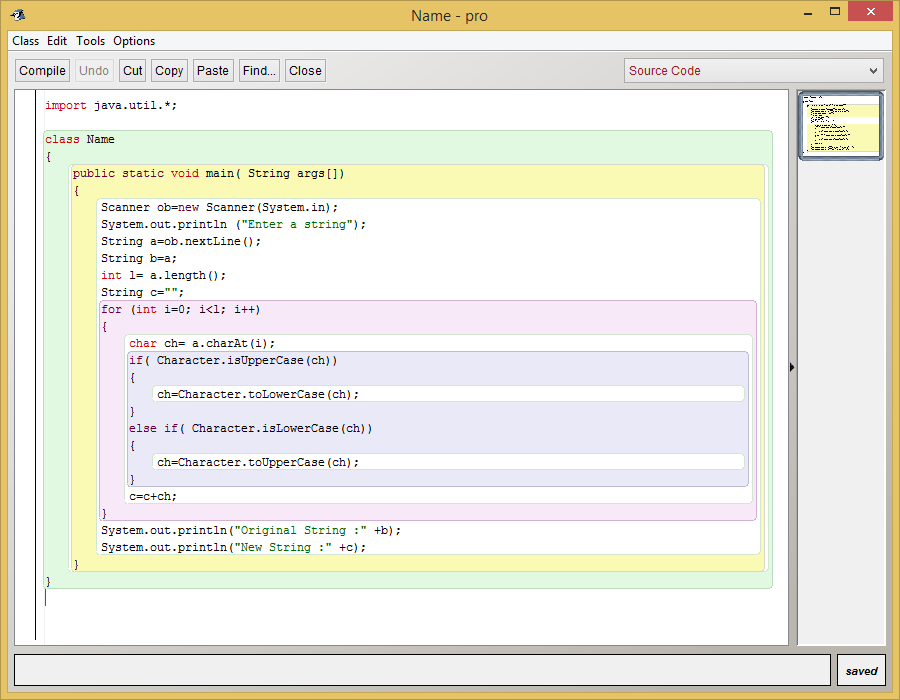Open the Edit menu
This screenshot has width=900, height=700.
click(x=57, y=41)
